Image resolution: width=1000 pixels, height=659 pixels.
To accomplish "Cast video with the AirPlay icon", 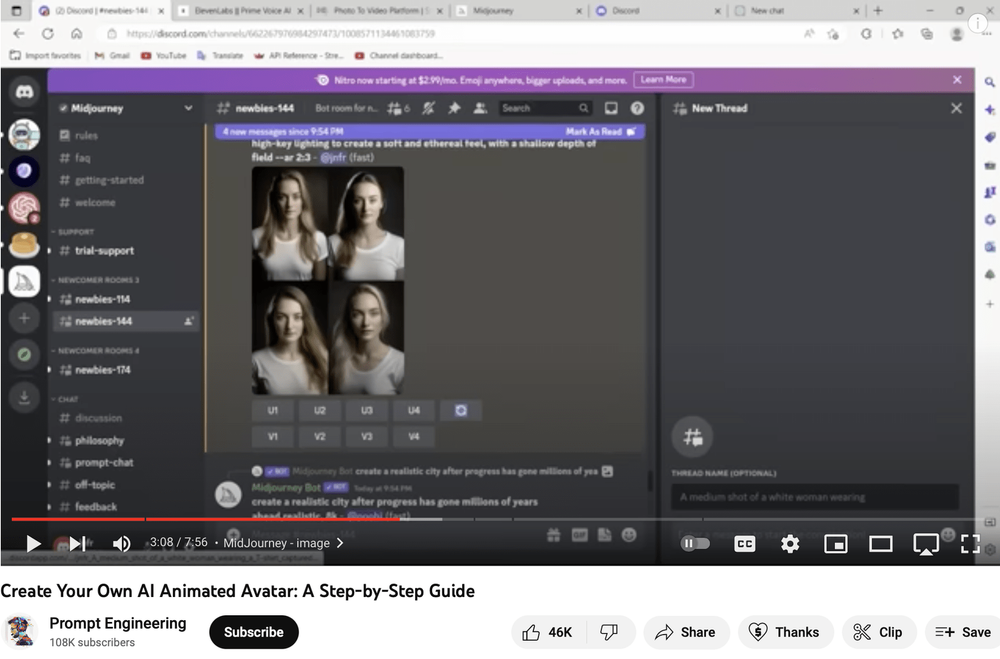I will (925, 544).
